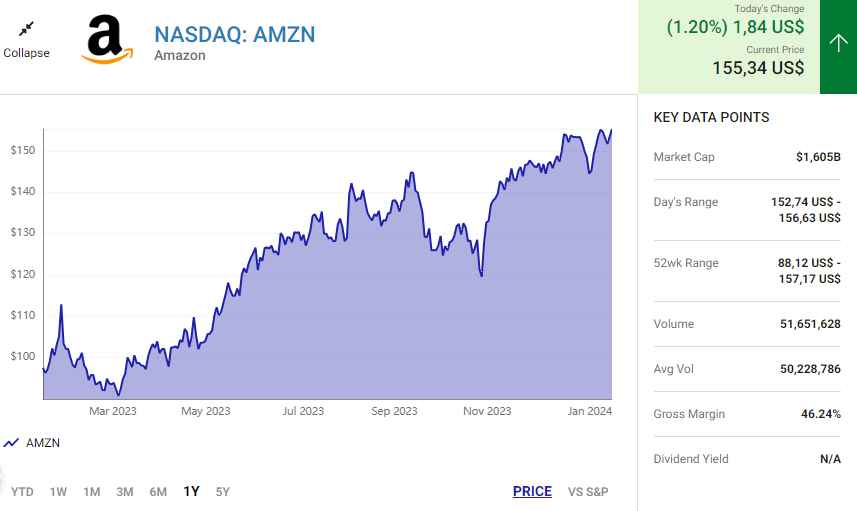Screen dimensions: 857x511
Task: Switch to the PRICE chart view
Action: (532, 491)
